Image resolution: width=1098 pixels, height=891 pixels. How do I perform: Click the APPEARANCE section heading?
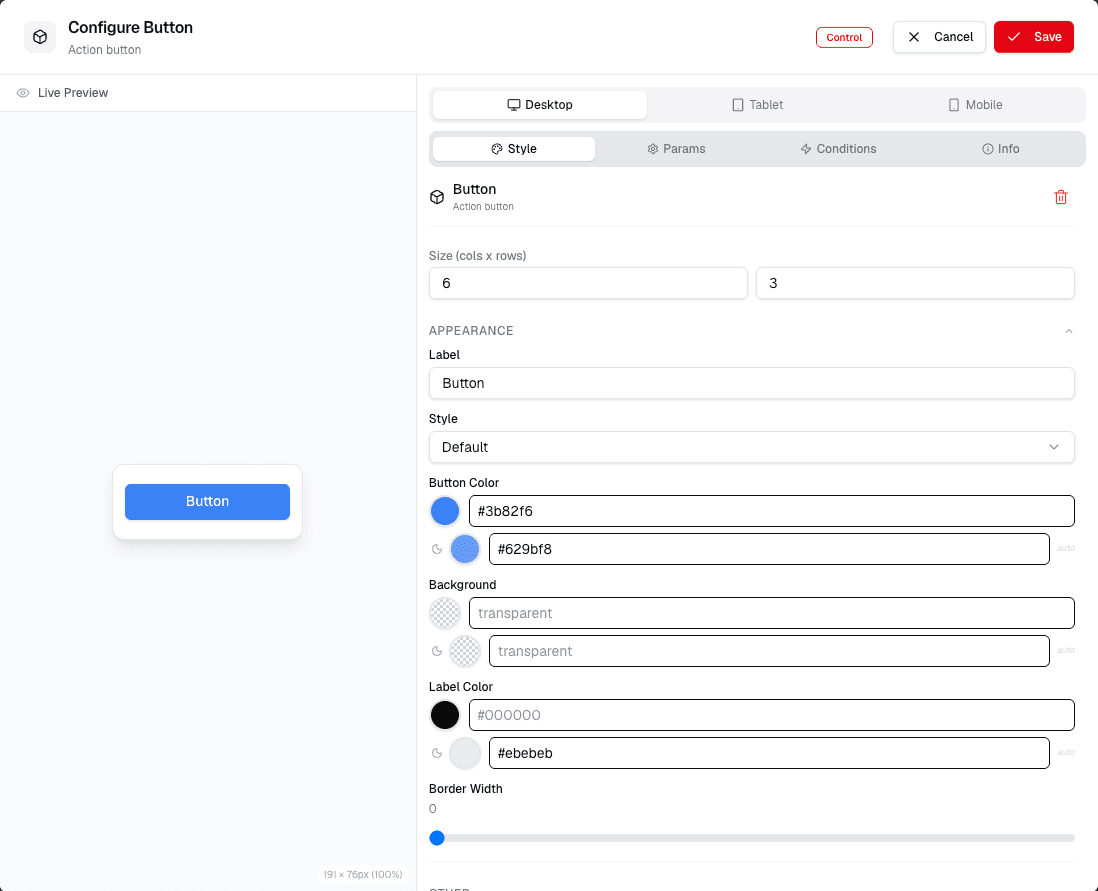[471, 331]
